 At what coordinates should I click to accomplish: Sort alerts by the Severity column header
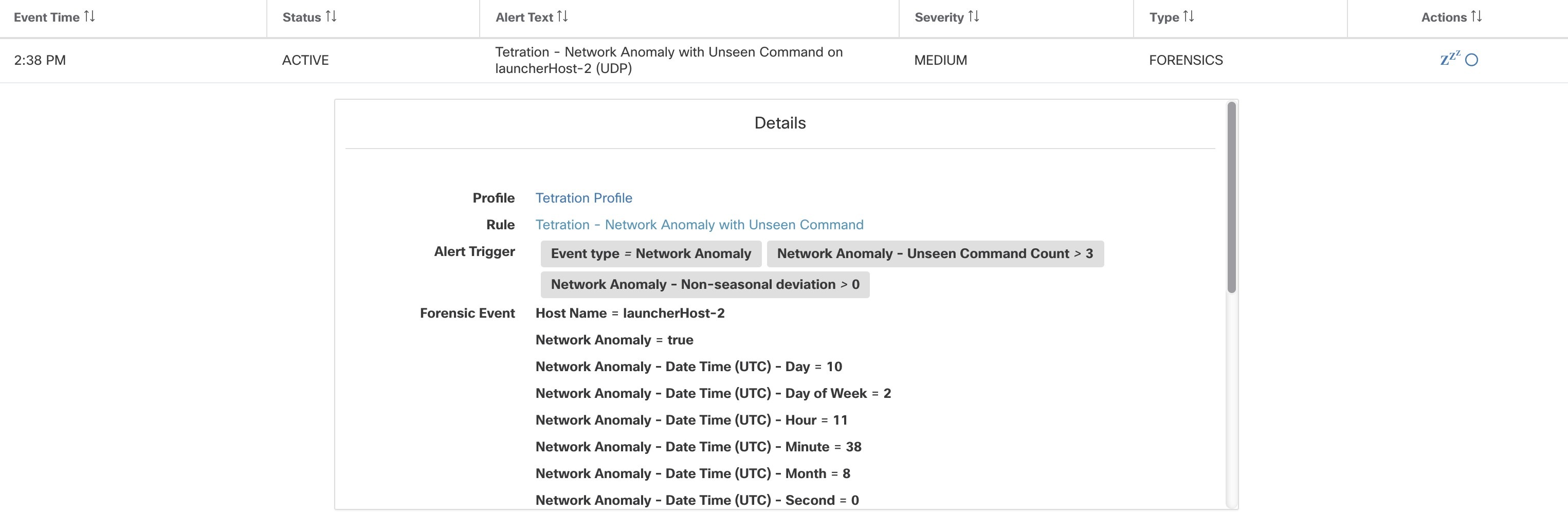[939, 17]
